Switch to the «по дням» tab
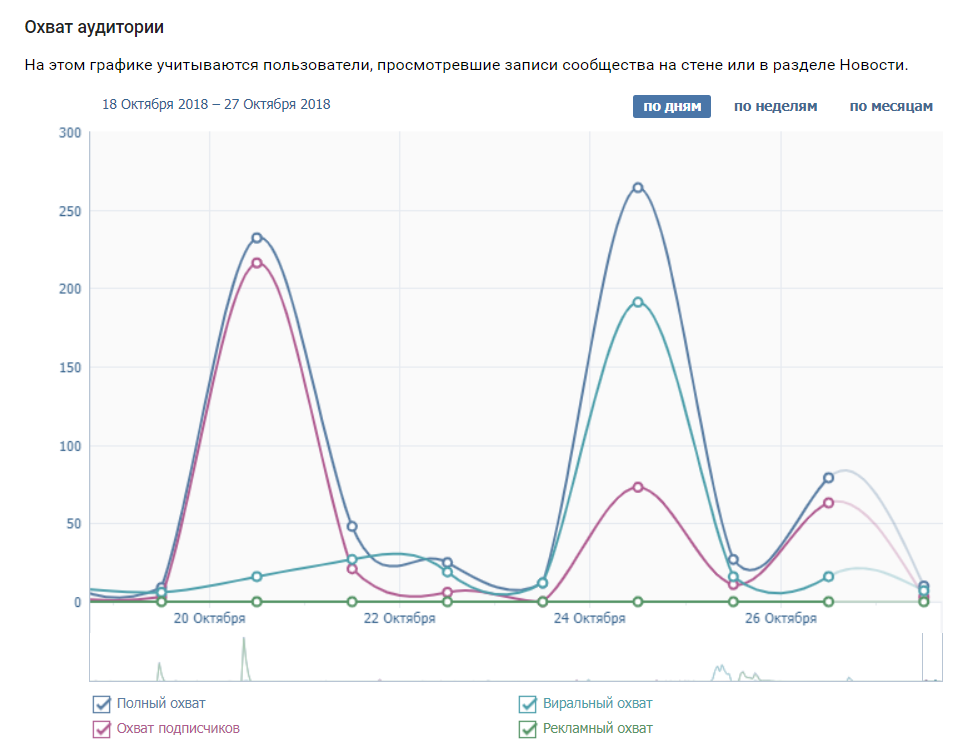Screen dimensions: 964x755 (x=671, y=107)
